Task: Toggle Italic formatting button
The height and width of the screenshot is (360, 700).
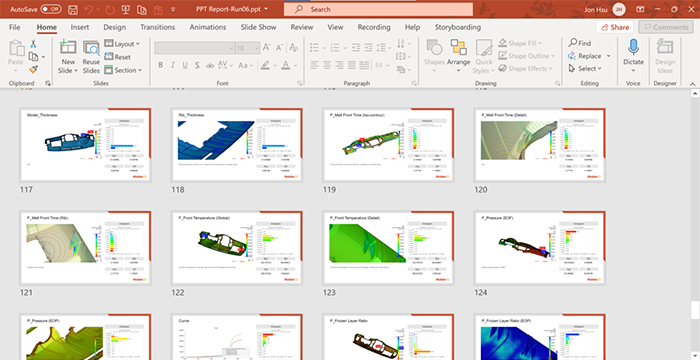Action: pyautogui.click(x=173, y=65)
